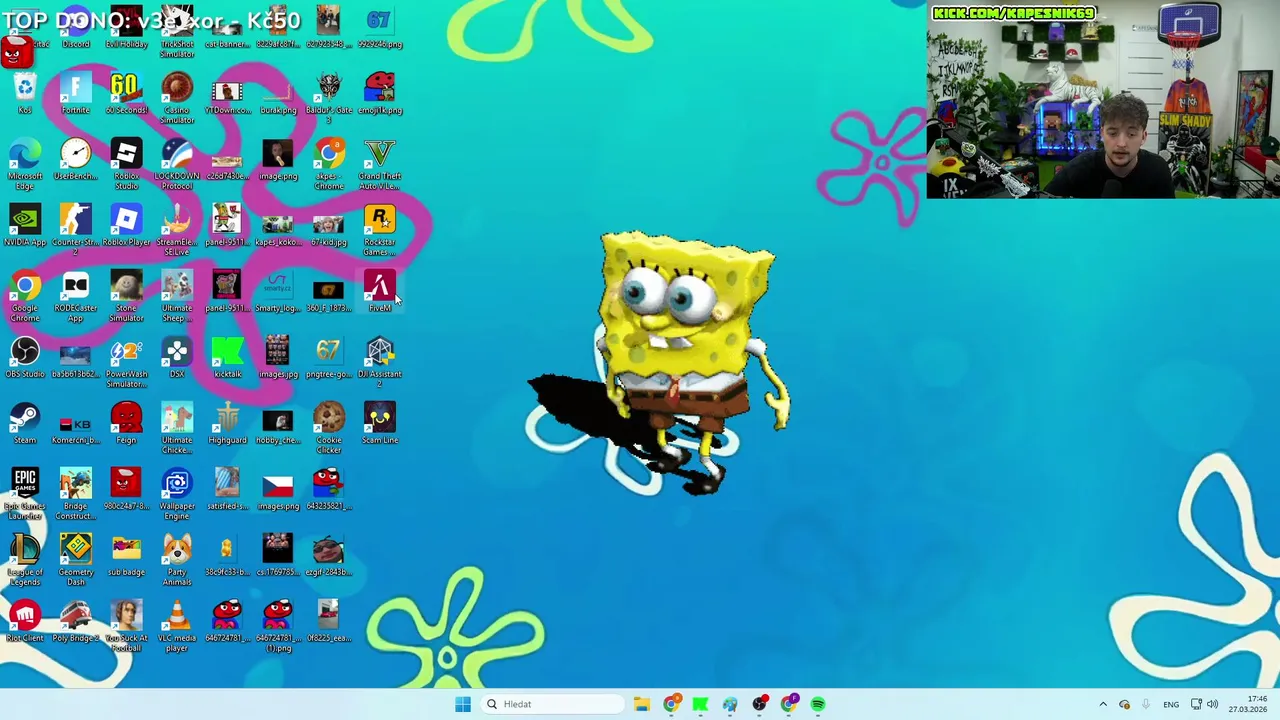This screenshot has height=720, width=1280.
Task: Select the emoji1k.png image file
Action: pyautogui.click(x=380, y=93)
